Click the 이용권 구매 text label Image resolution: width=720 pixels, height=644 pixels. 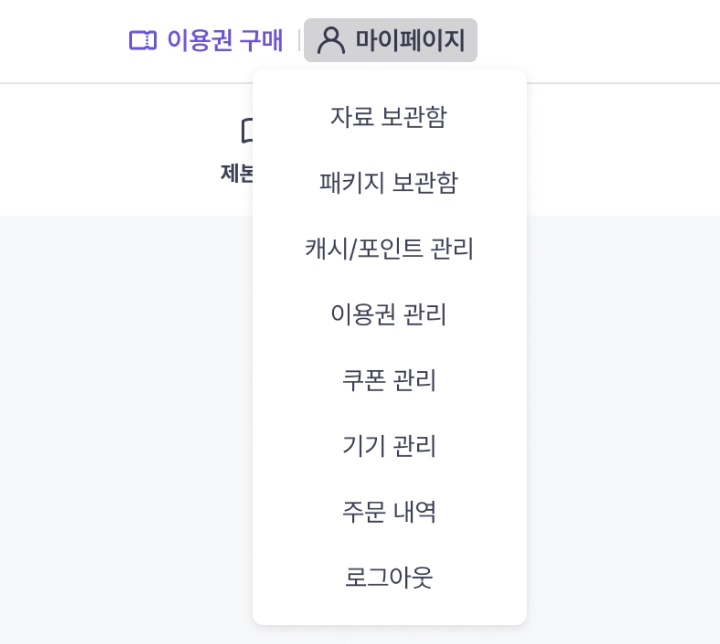coord(224,41)
